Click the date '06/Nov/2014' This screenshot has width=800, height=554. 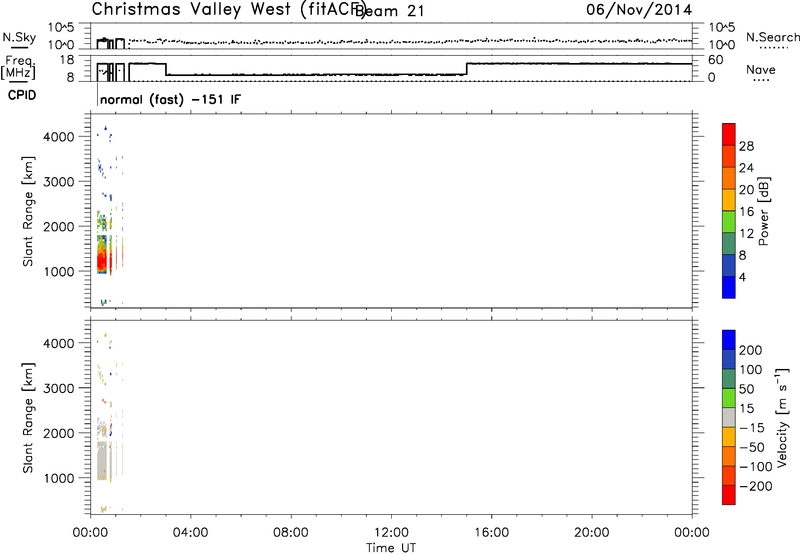[639, 10]
